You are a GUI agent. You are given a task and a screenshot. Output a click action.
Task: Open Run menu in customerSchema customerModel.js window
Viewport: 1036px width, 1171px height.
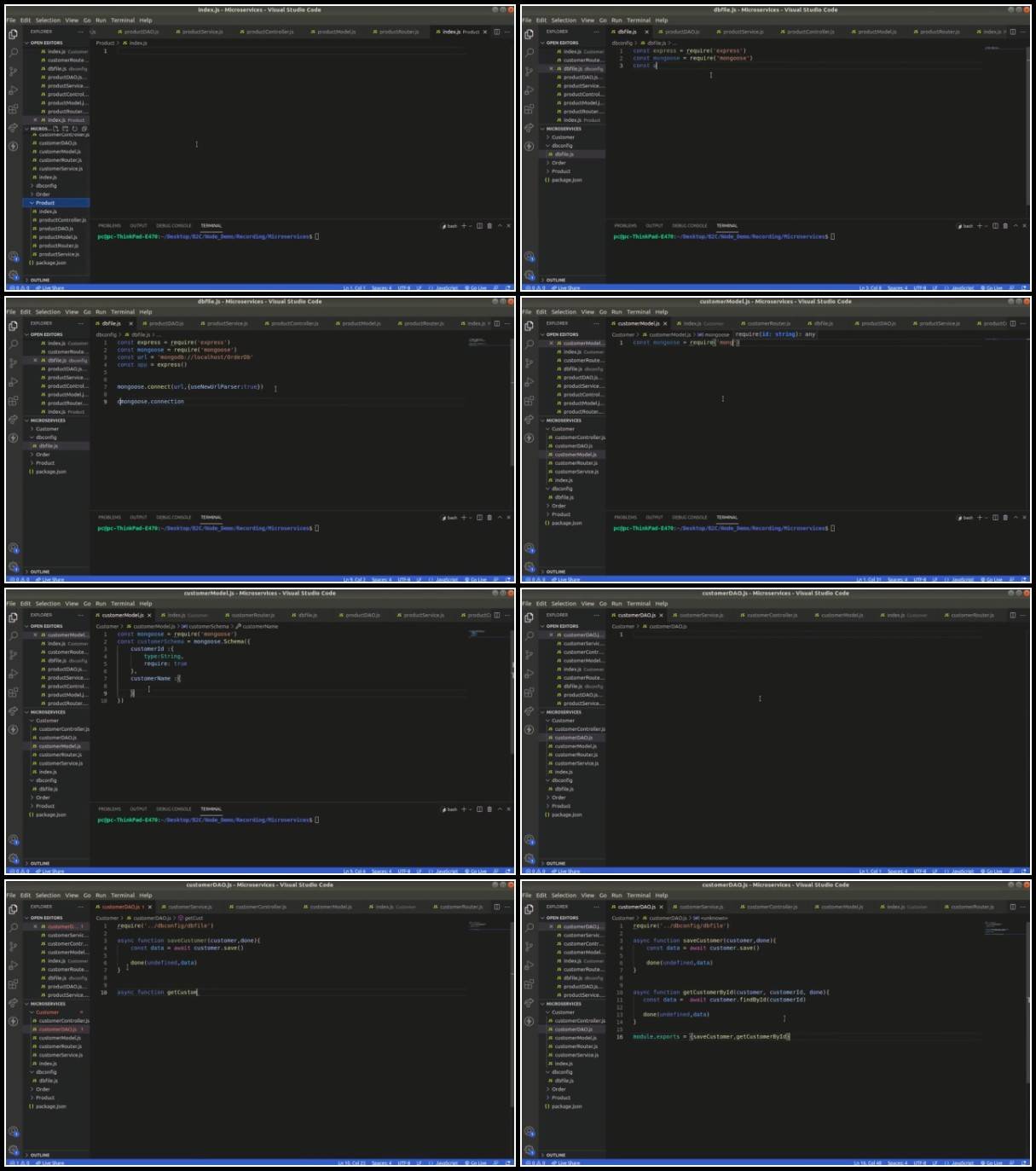point(101,604)
